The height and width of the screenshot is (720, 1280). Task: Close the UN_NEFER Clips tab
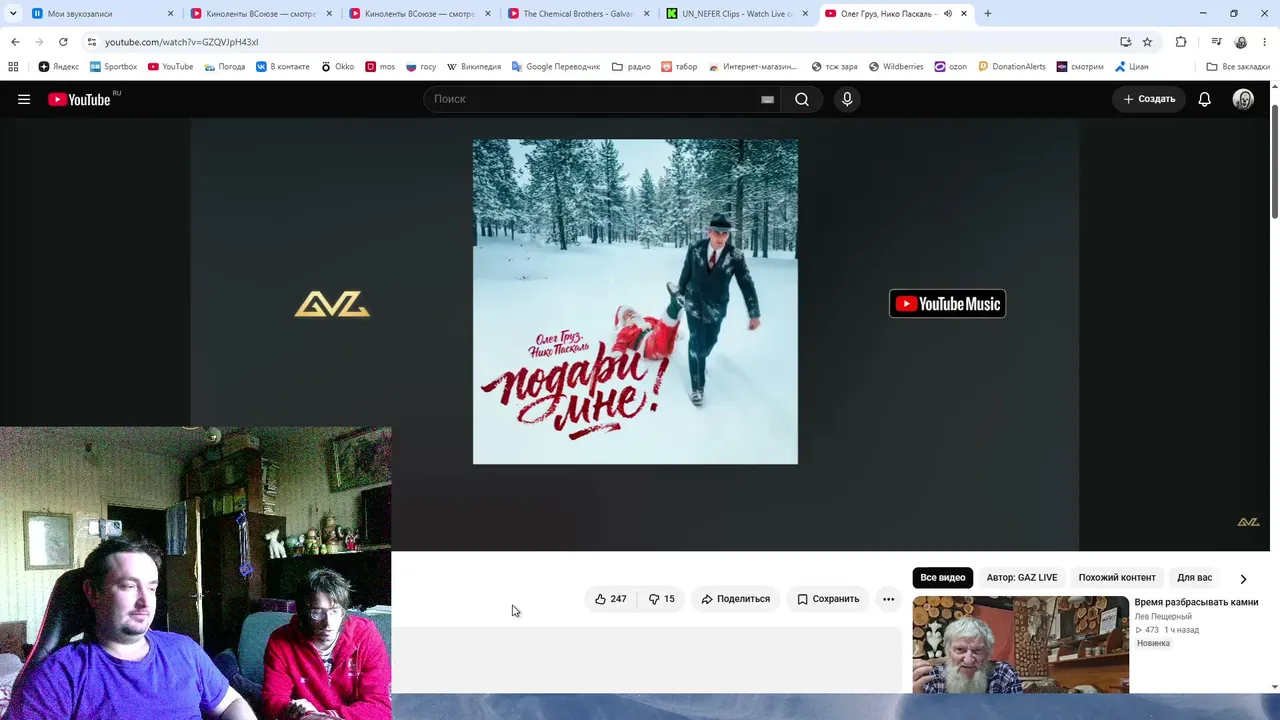805,14
